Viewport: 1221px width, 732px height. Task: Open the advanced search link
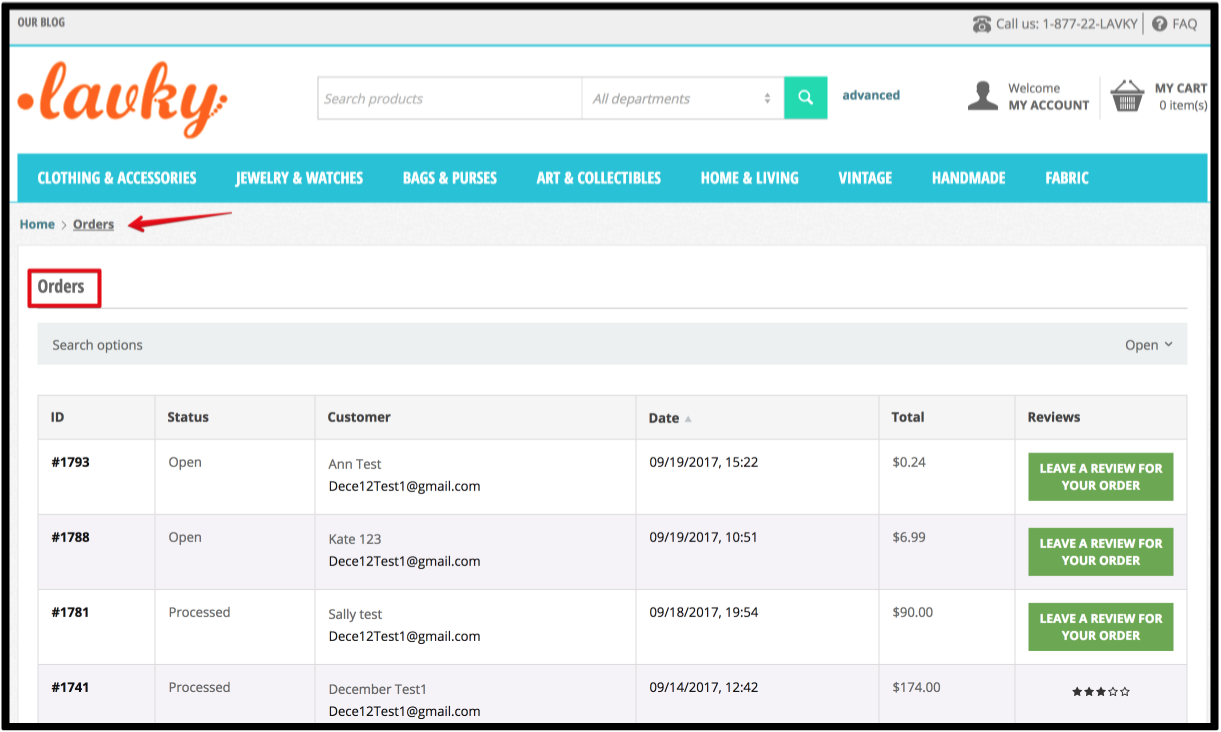(x=870, y=95)
